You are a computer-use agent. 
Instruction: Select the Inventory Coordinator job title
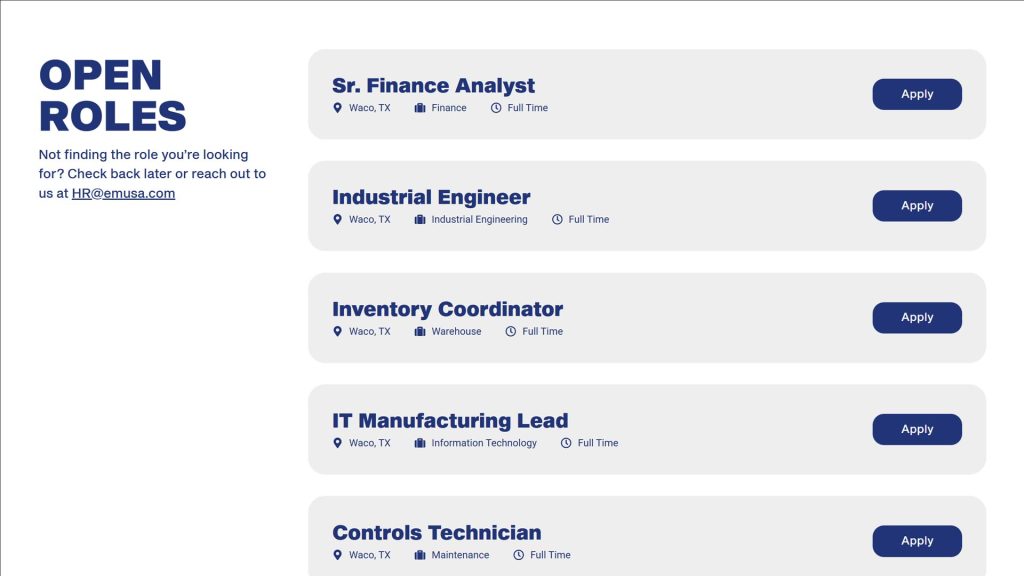coord(447,309)
